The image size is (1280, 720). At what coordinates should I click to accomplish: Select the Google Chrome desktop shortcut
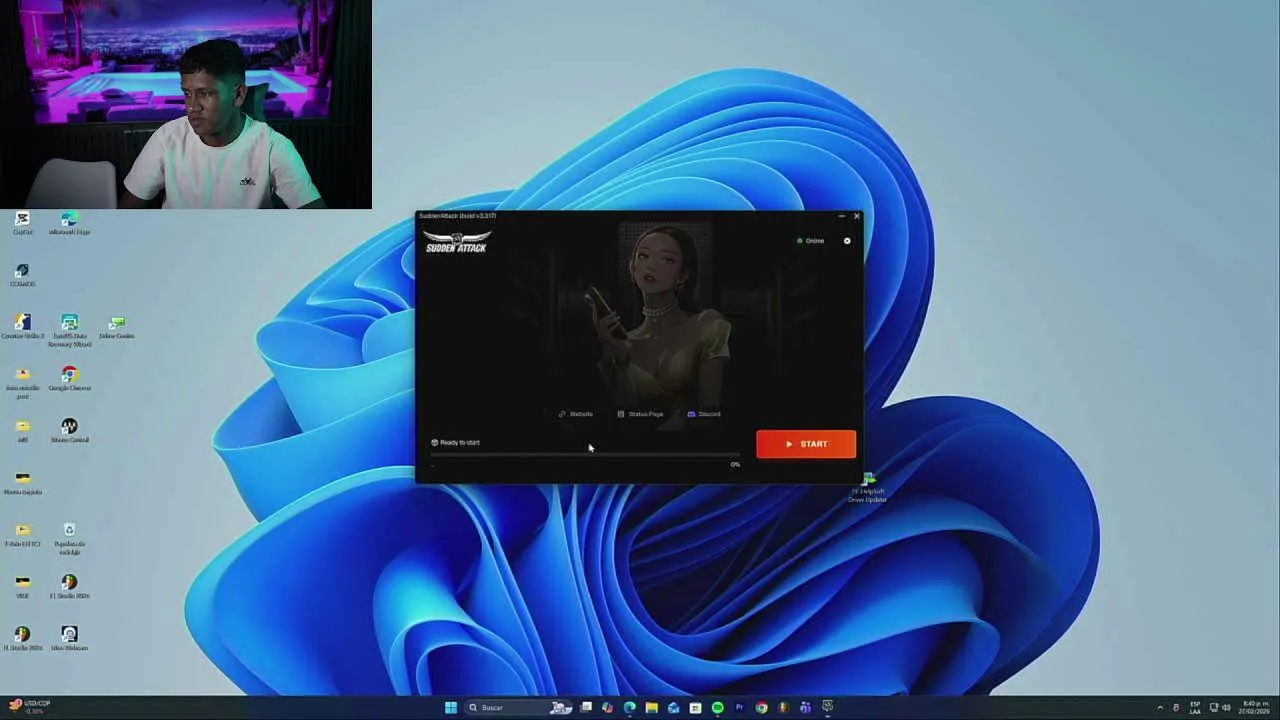[69, 379]
